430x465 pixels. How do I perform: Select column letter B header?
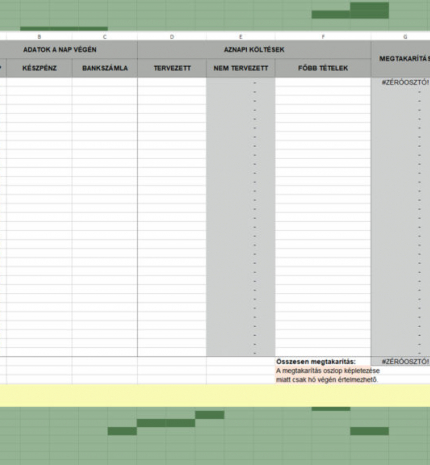point(39,37)
